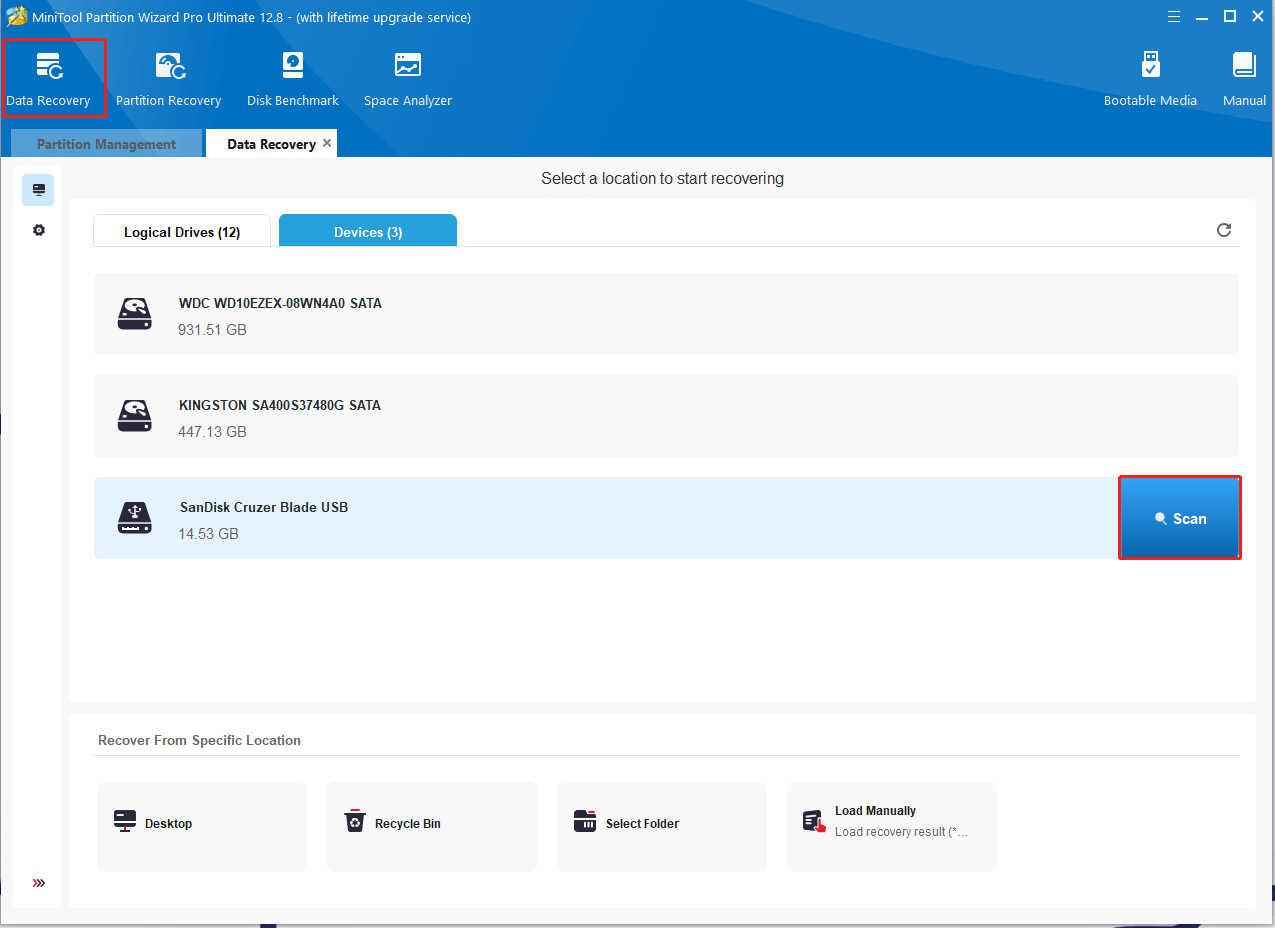Open the title bar hamburger menu
The width and height of the screenshot is (1275, 928).
point(1172,16)
